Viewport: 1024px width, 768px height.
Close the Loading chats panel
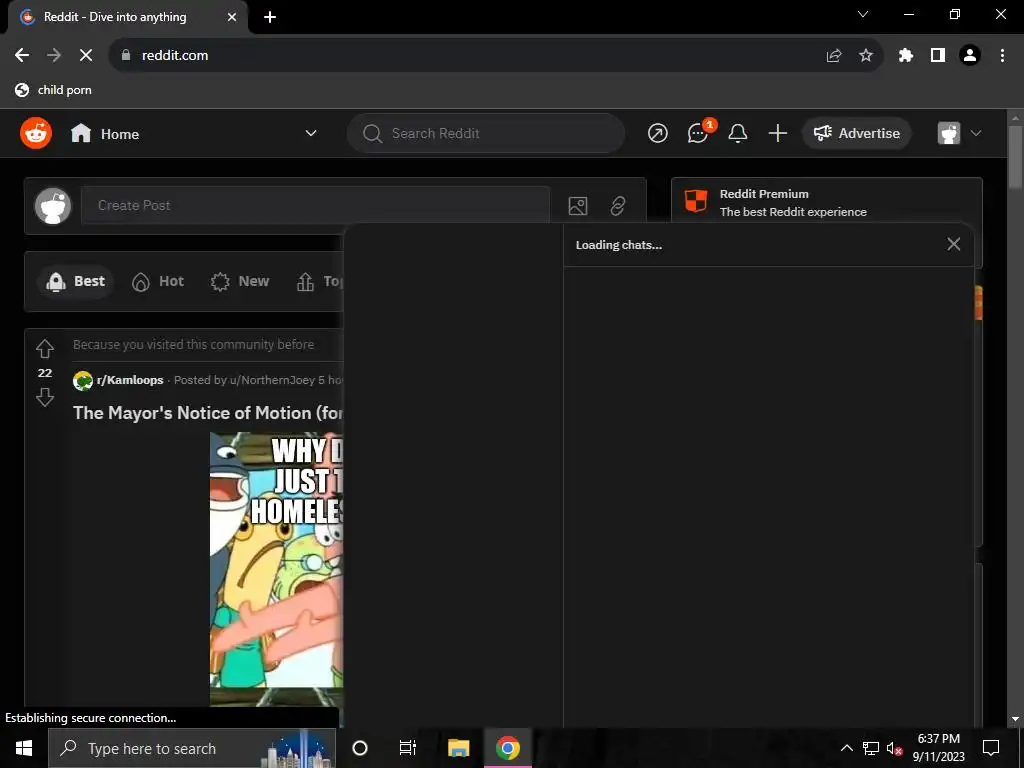[953, 244]
